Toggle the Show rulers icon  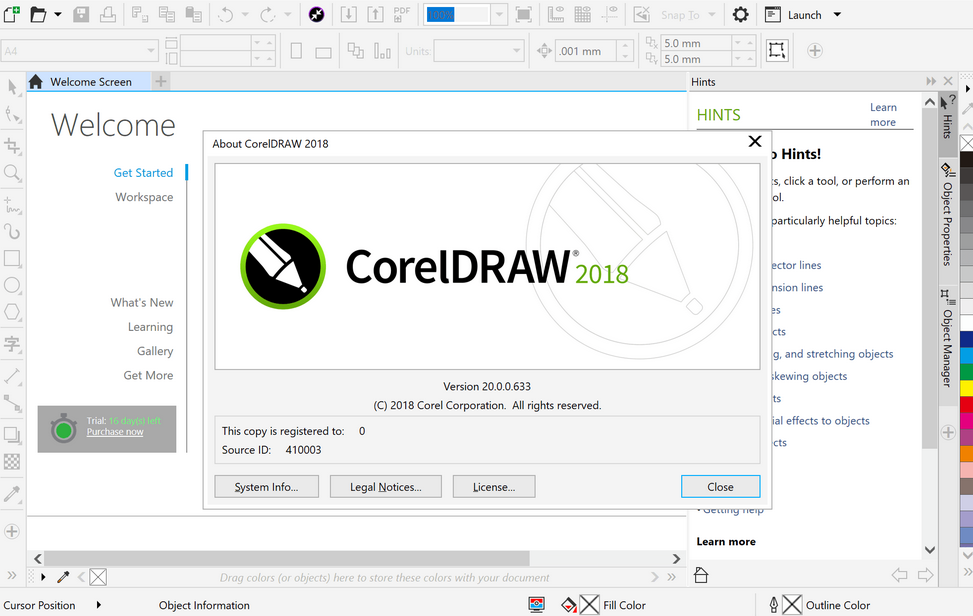point(556,15)
